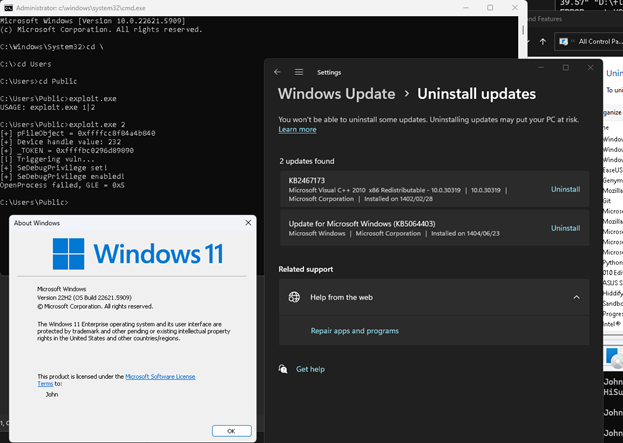Viewport: 623px width, 443px height.
Task: Click Control Panel icon in address bar
Action: (563, 41)
